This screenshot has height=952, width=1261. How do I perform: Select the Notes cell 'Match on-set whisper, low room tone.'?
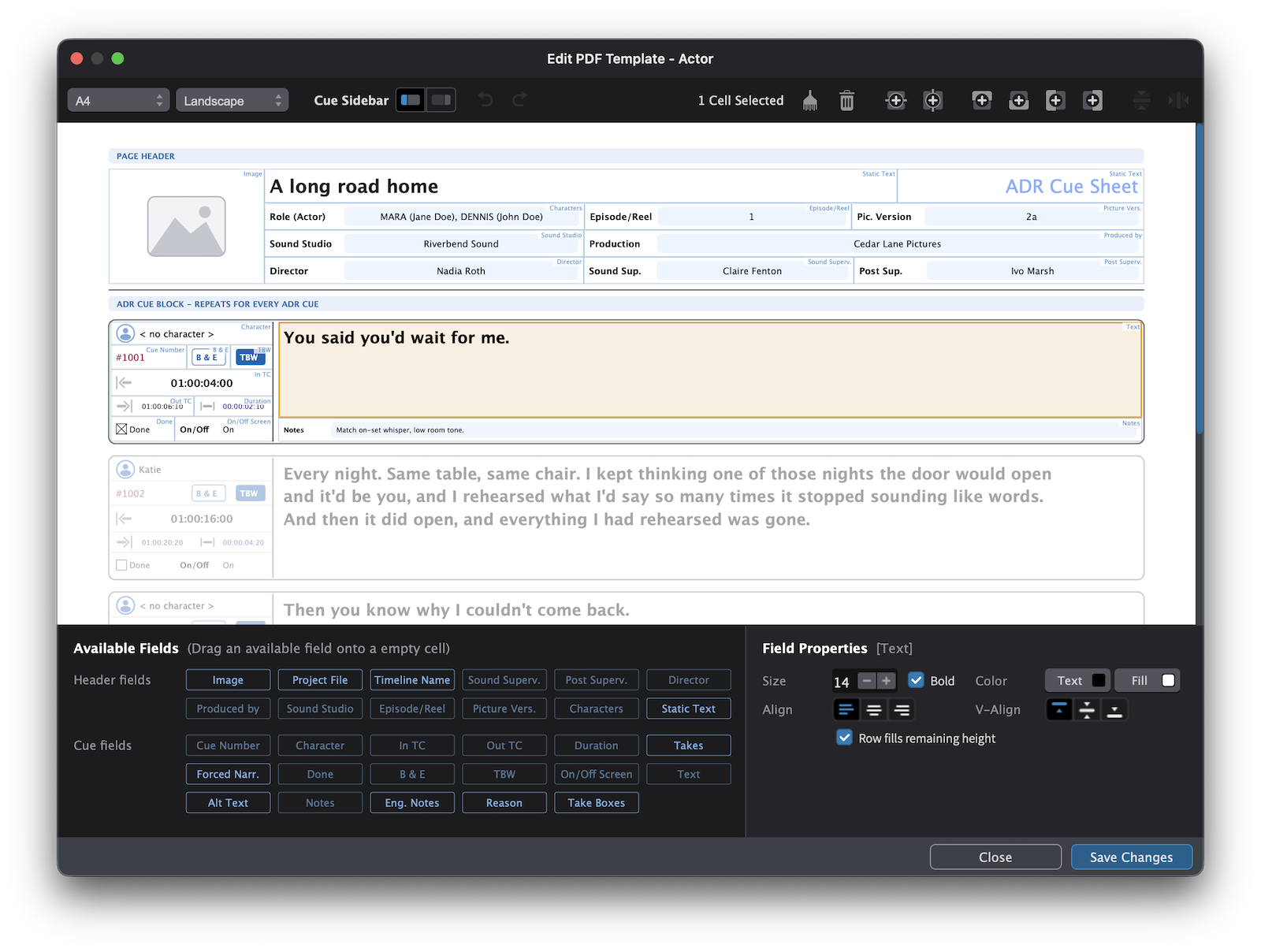[710, 430]
